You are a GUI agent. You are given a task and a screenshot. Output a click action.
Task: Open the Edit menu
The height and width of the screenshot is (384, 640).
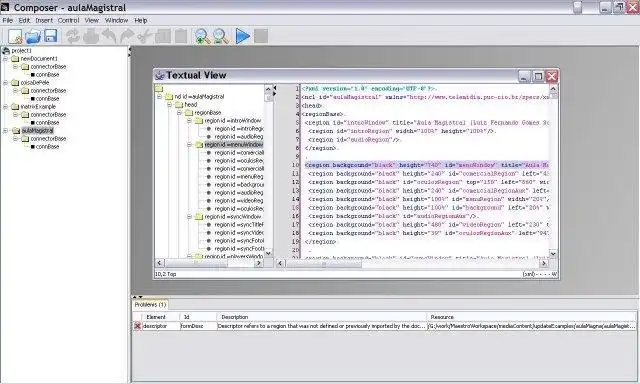tap(24, 20)
